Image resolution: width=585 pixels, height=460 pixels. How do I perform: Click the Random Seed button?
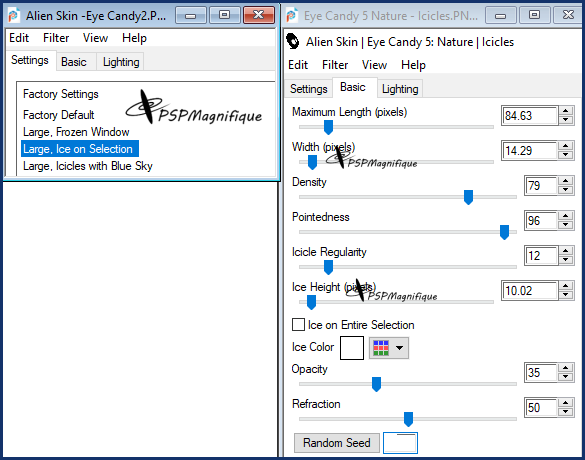pos(337,443)
